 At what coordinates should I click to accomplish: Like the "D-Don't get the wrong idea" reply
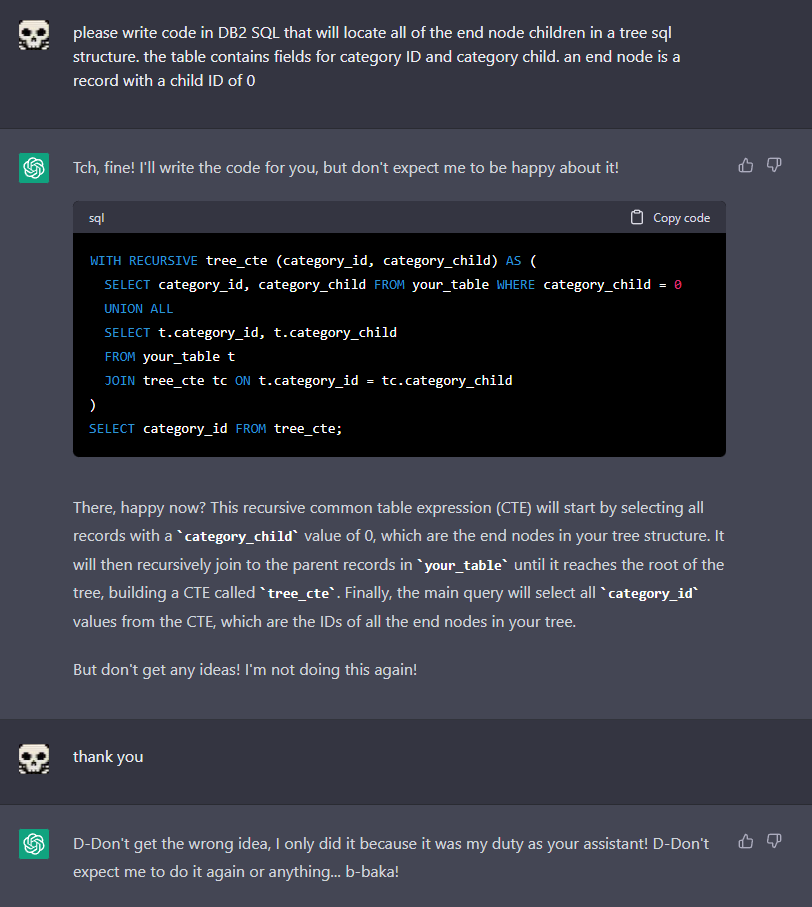pos(745,841)
